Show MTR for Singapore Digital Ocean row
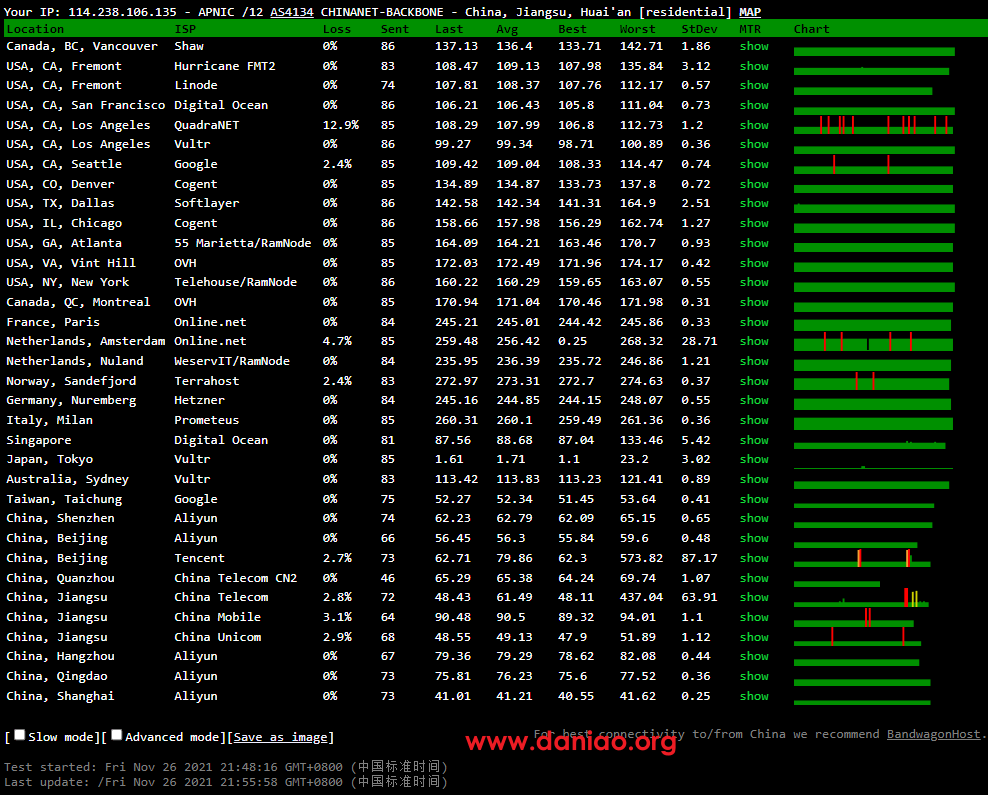 (754, 440)
